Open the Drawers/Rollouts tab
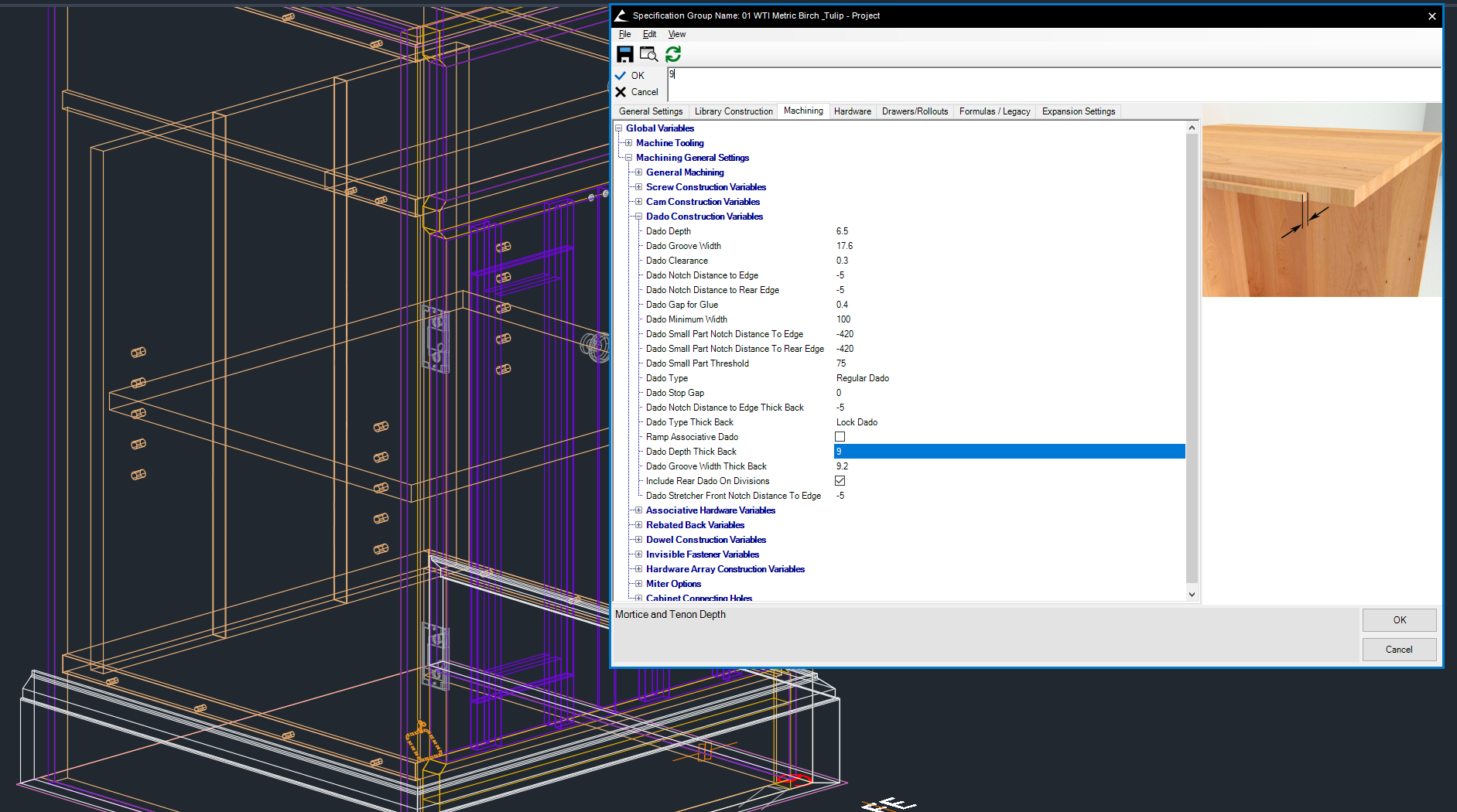 (x=915, y=111)
